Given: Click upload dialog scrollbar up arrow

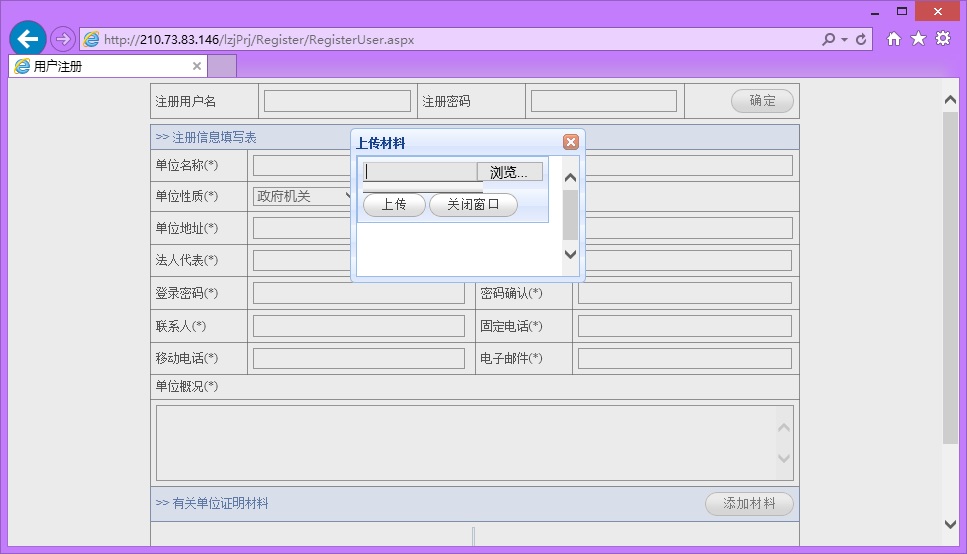Looking at the screenshot, I should pos(570,178).
